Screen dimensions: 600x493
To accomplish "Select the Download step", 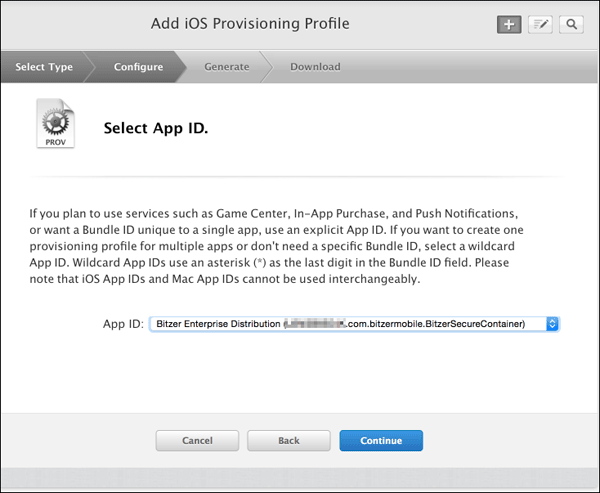I will point(315,67).
